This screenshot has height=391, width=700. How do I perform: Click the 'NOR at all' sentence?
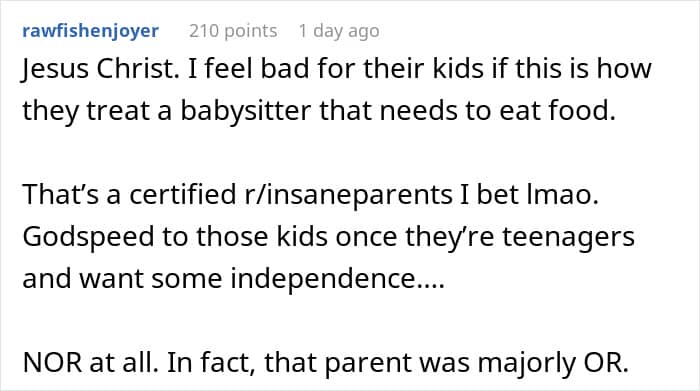pyautogui.click(x=90, y=362)
